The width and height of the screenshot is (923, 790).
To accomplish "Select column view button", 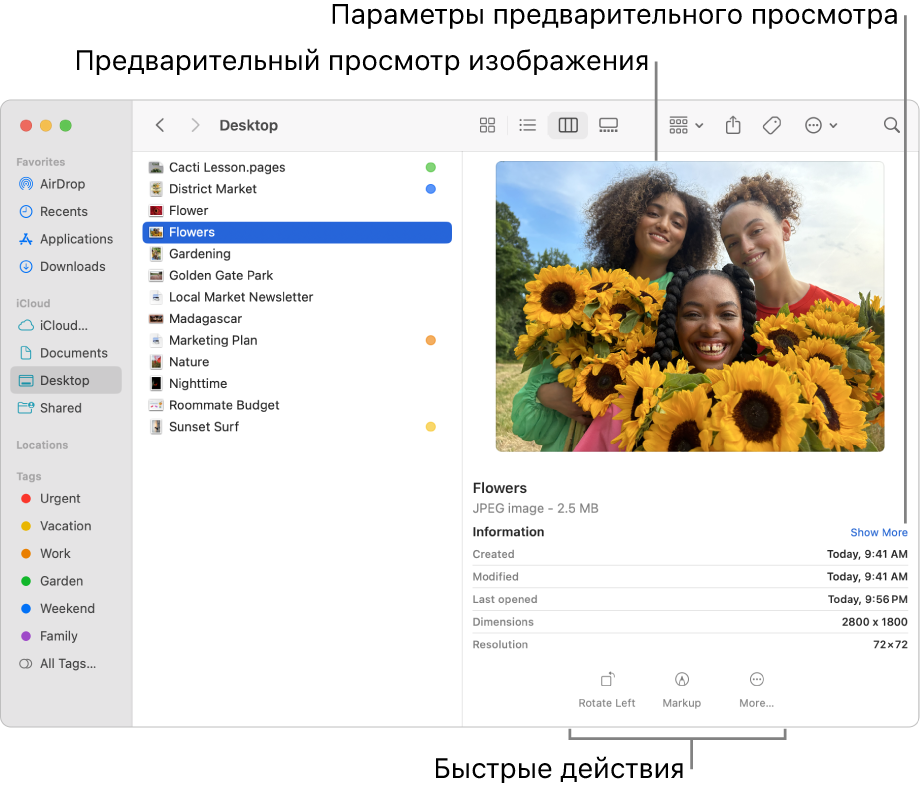I will pos(568,125).
